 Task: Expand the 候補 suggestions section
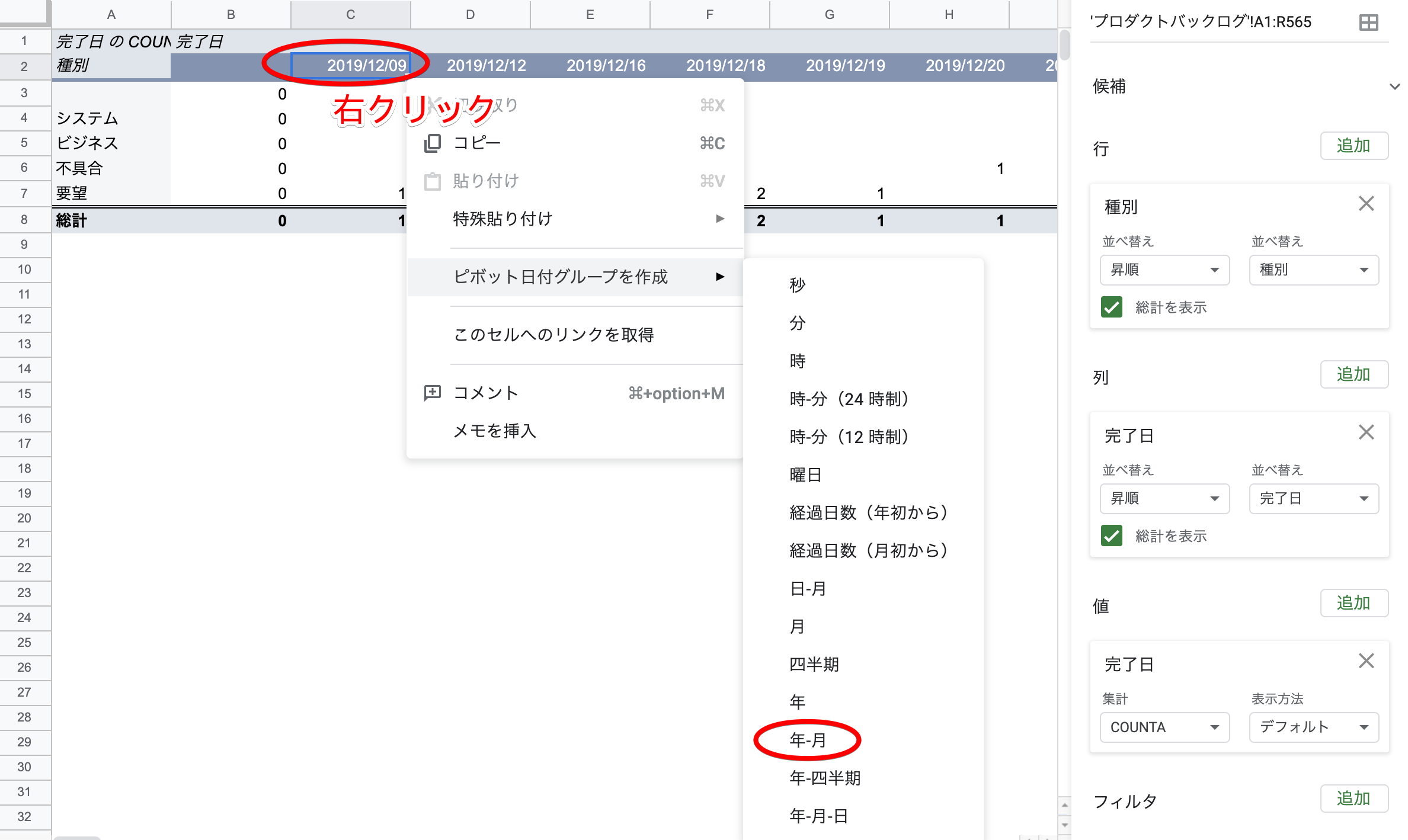[1394, 86]
